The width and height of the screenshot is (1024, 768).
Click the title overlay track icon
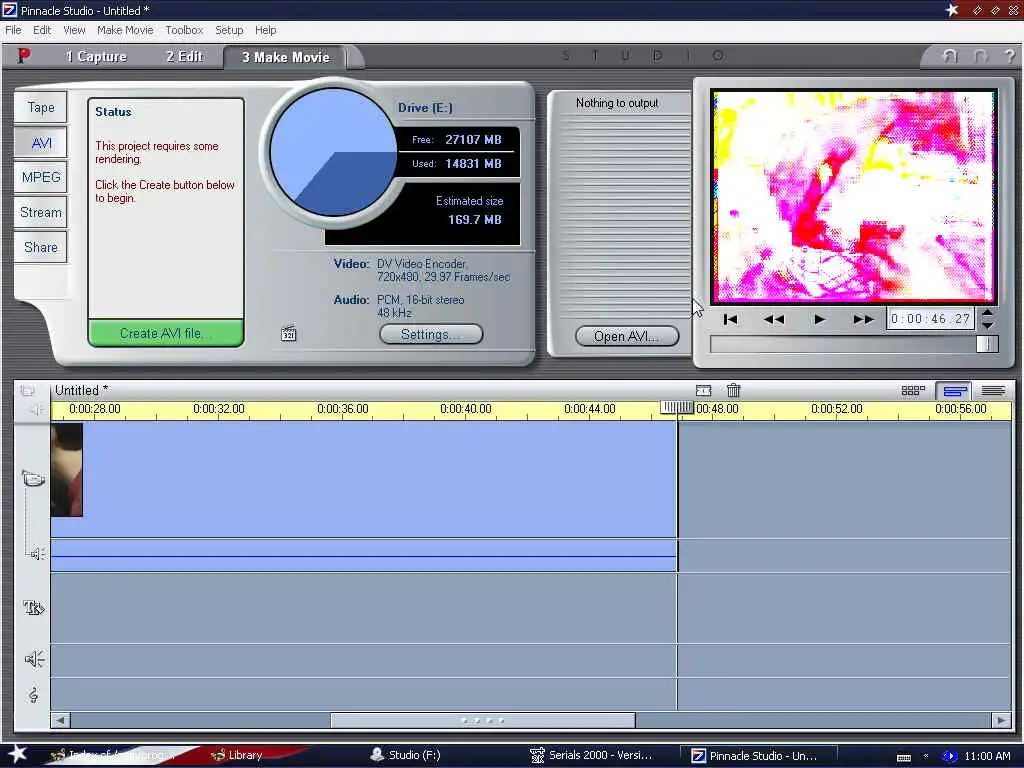pyautogui.click(x=33, y=608)
